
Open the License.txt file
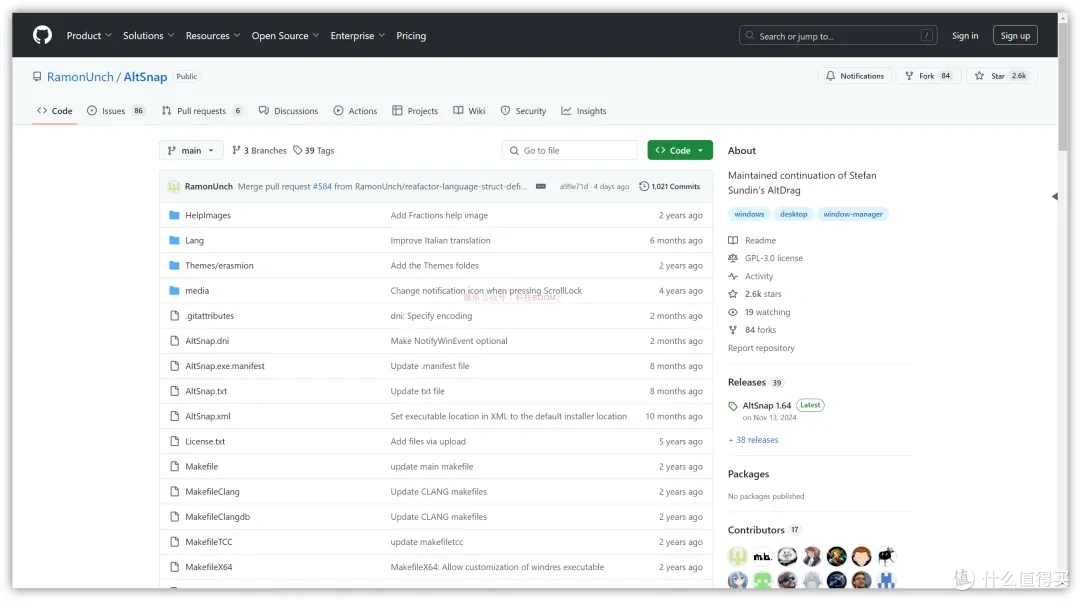(205, 442)
